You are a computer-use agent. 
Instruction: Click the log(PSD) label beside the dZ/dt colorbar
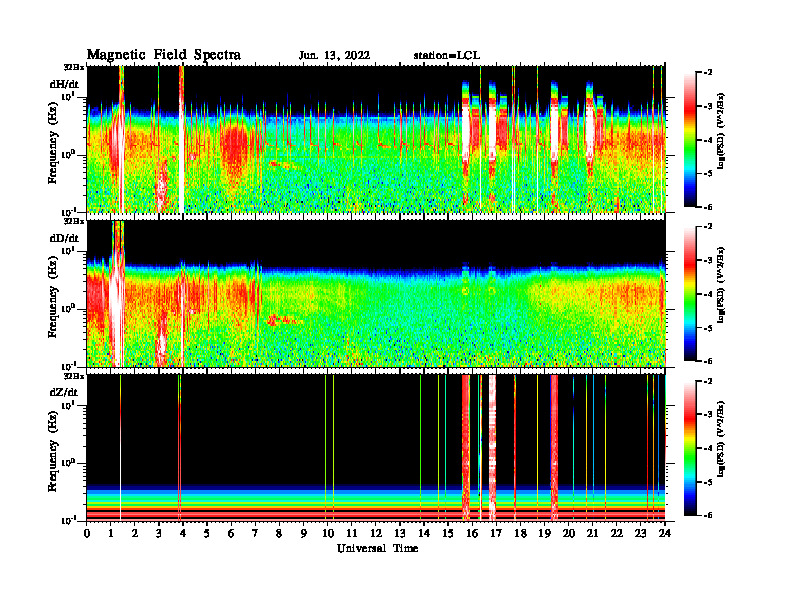pyautogui.click(x=721, y=439)
